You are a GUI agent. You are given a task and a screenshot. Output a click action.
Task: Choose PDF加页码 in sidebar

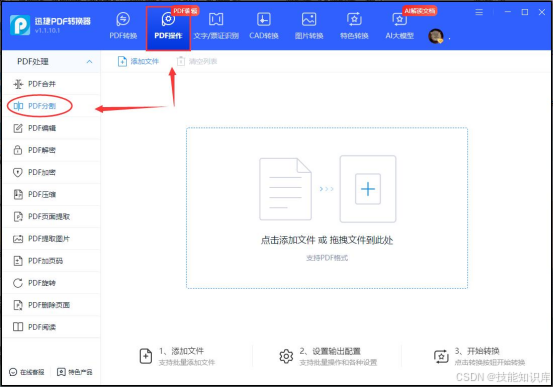tap(51, 261)
